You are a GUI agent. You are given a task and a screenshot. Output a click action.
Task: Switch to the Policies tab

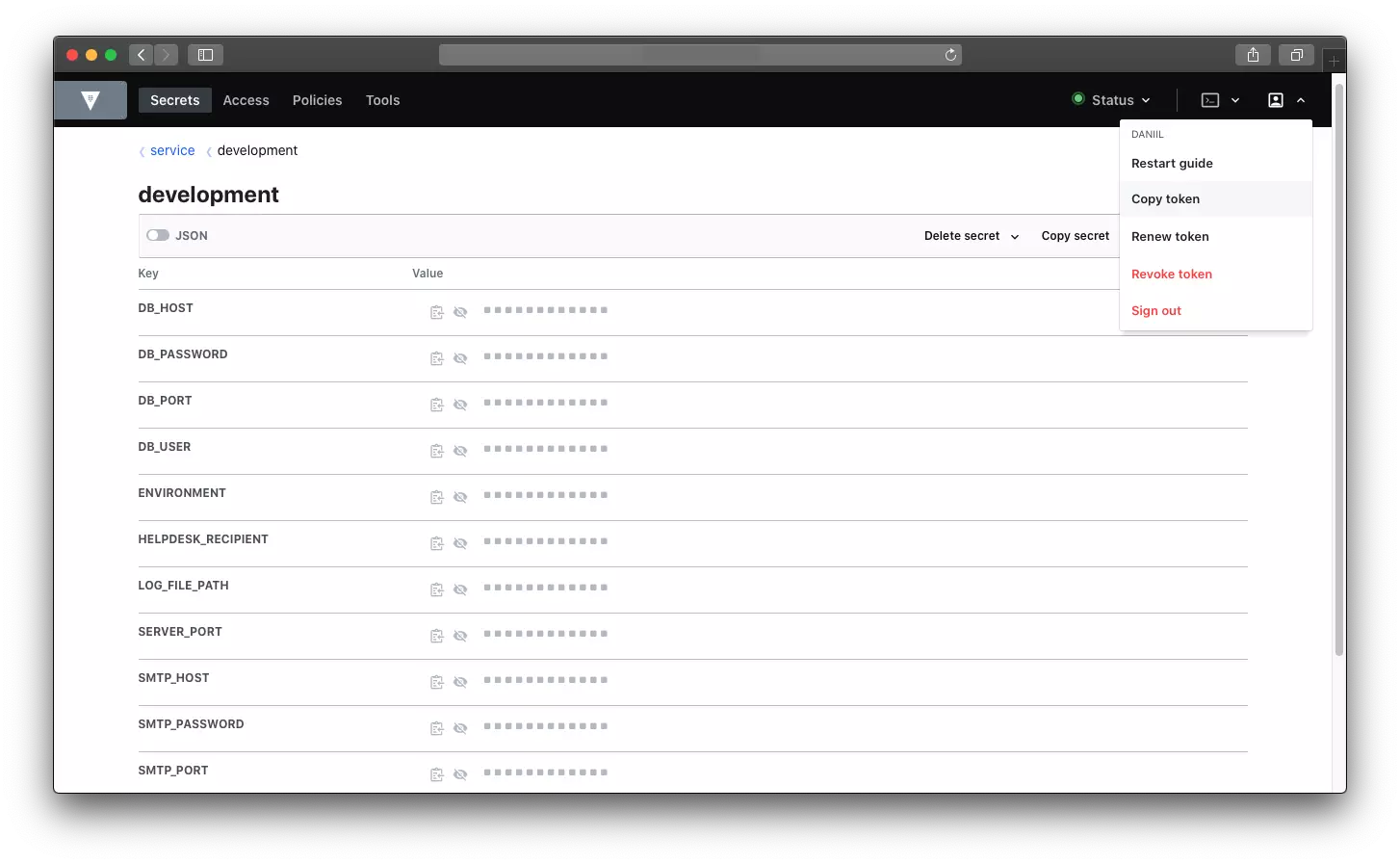(x=318, y=100)
